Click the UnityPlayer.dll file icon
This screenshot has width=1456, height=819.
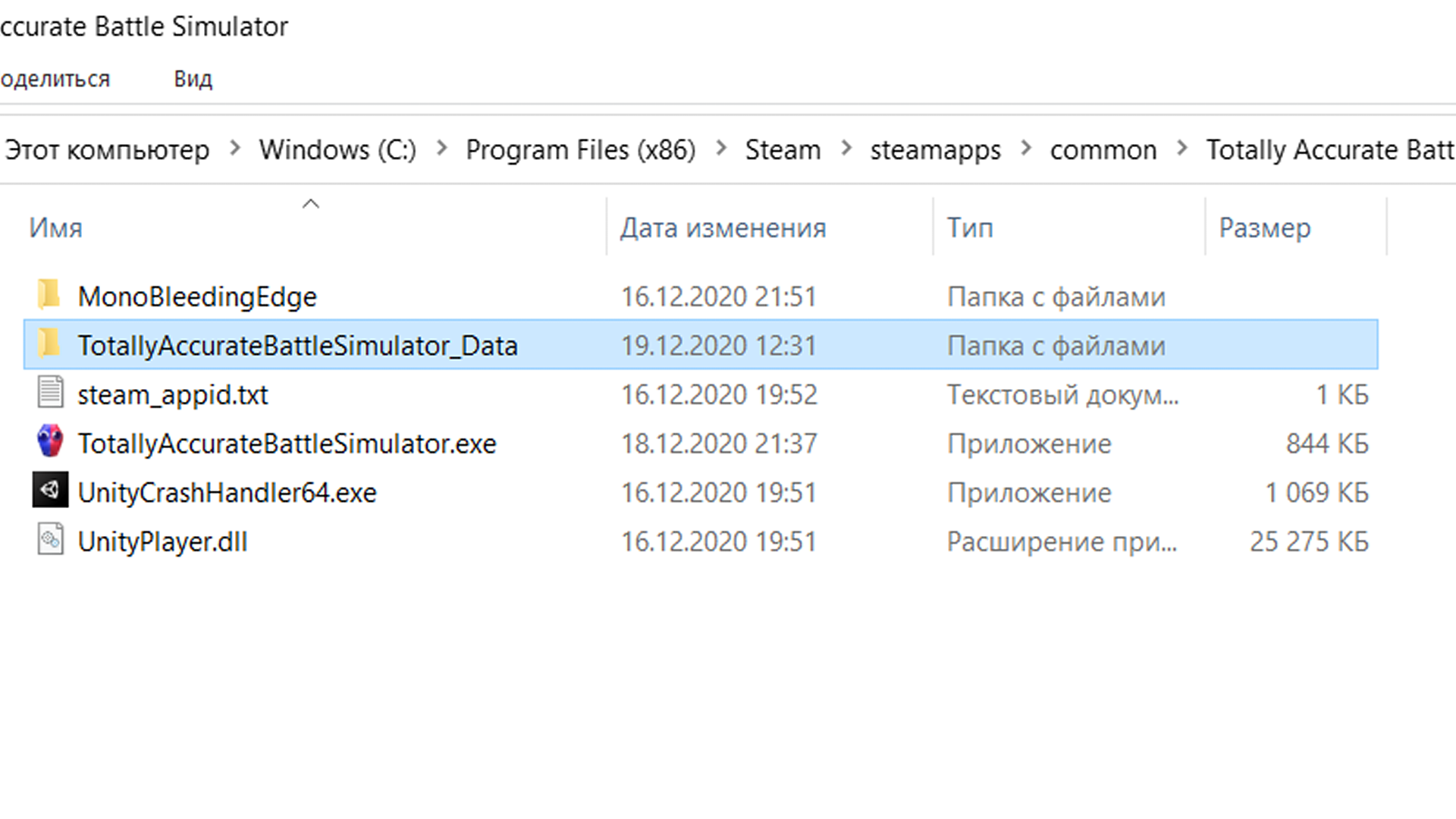point(50,541)
